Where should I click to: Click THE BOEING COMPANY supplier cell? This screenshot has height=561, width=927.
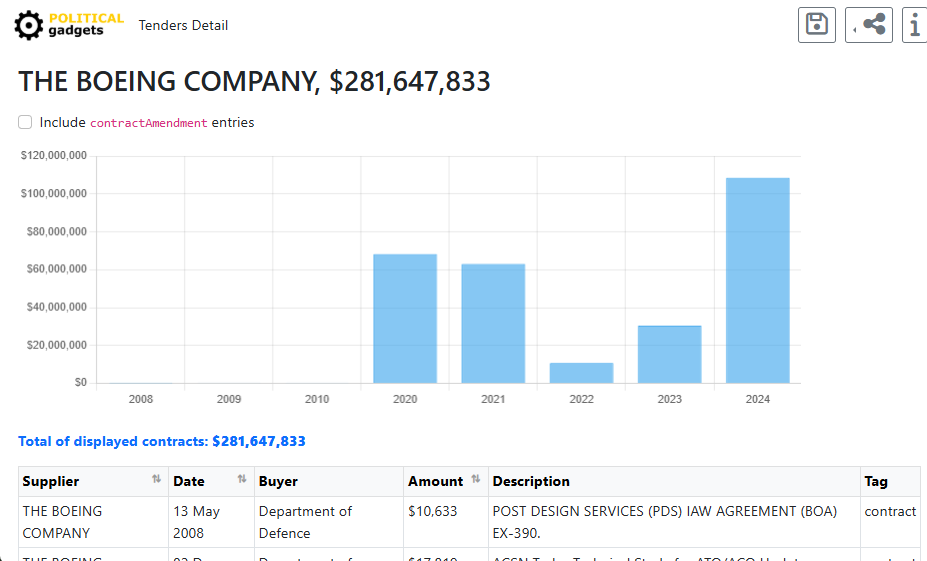pyautogui.click(x=93, y=522)
